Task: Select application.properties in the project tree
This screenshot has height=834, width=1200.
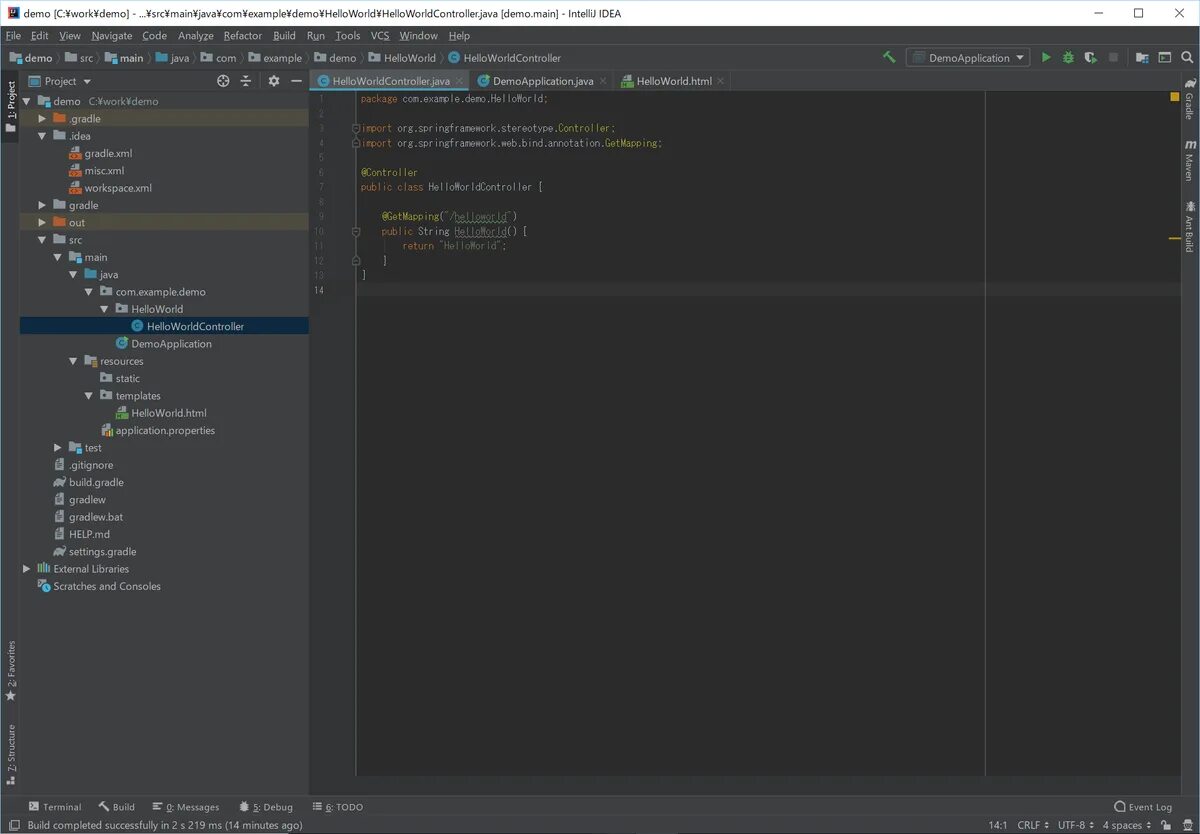Action: point(164,431)
